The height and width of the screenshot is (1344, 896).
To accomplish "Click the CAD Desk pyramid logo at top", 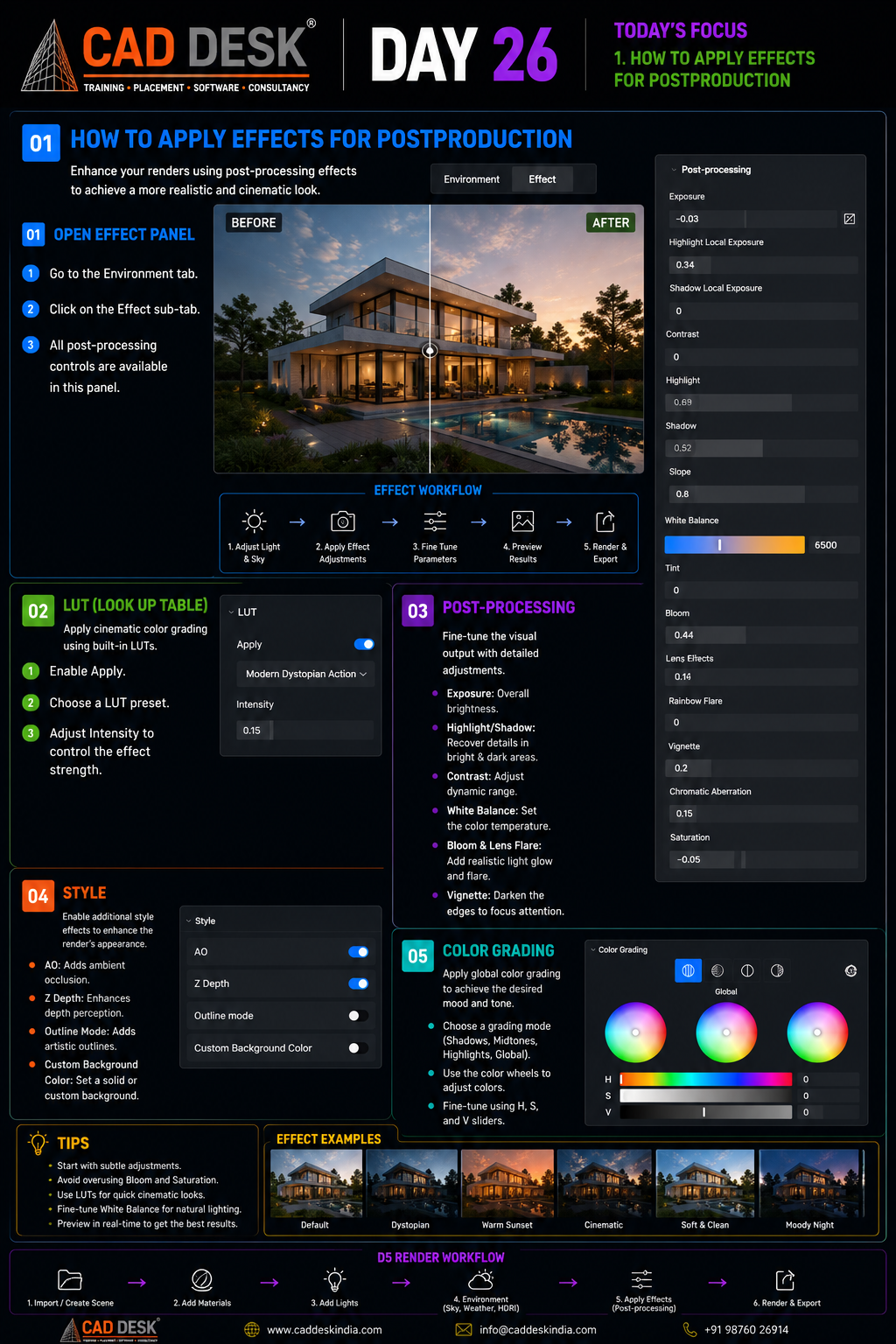I will tap(49, 55).
